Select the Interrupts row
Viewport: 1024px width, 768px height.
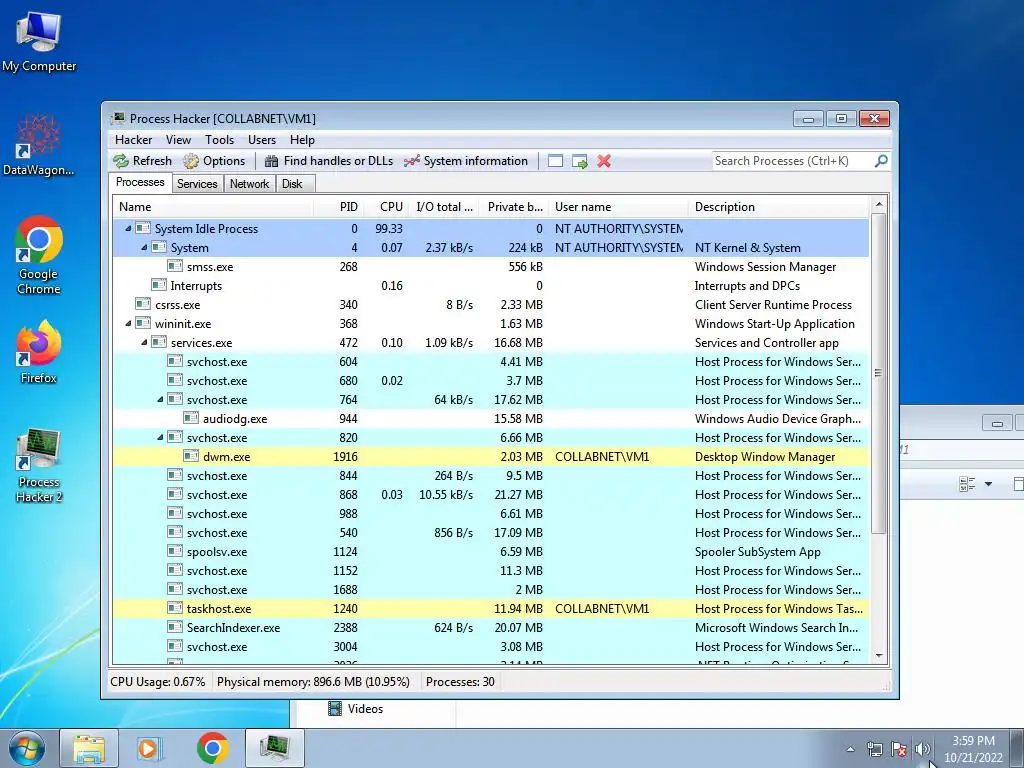(x=491, y=285)
